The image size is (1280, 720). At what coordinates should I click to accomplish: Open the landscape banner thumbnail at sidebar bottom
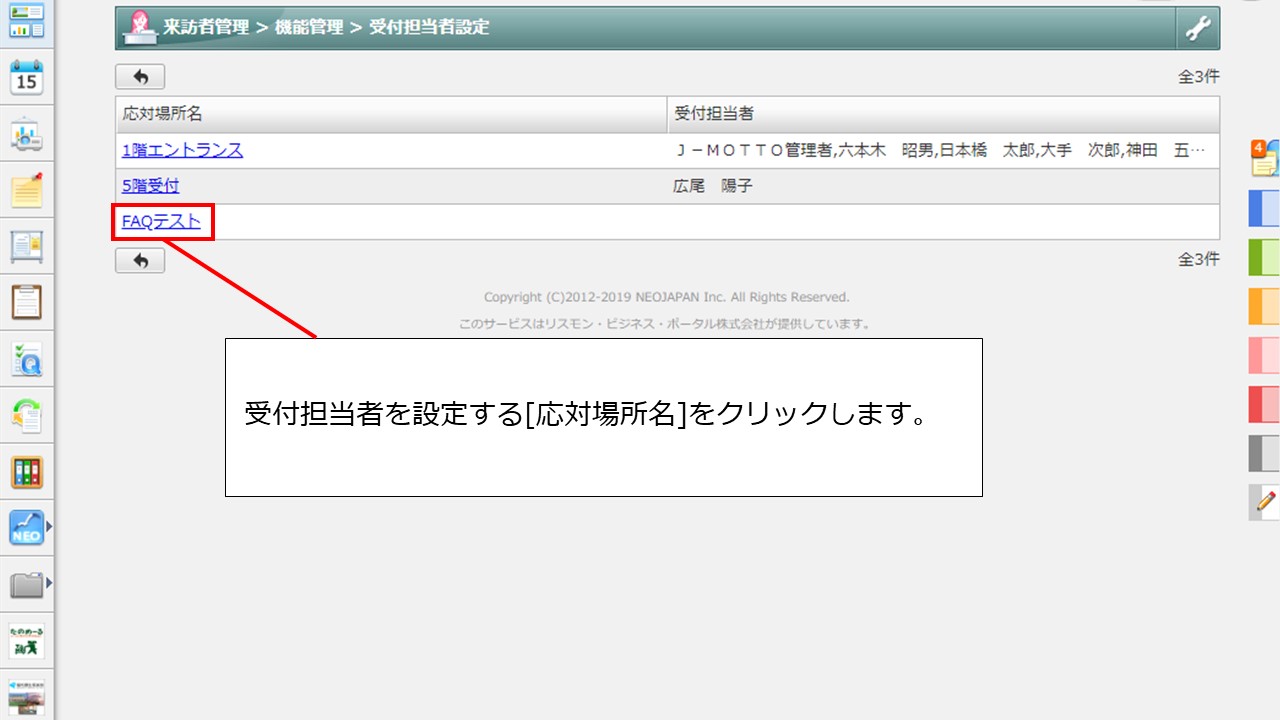pyautogui.click(x=26, y=697)
